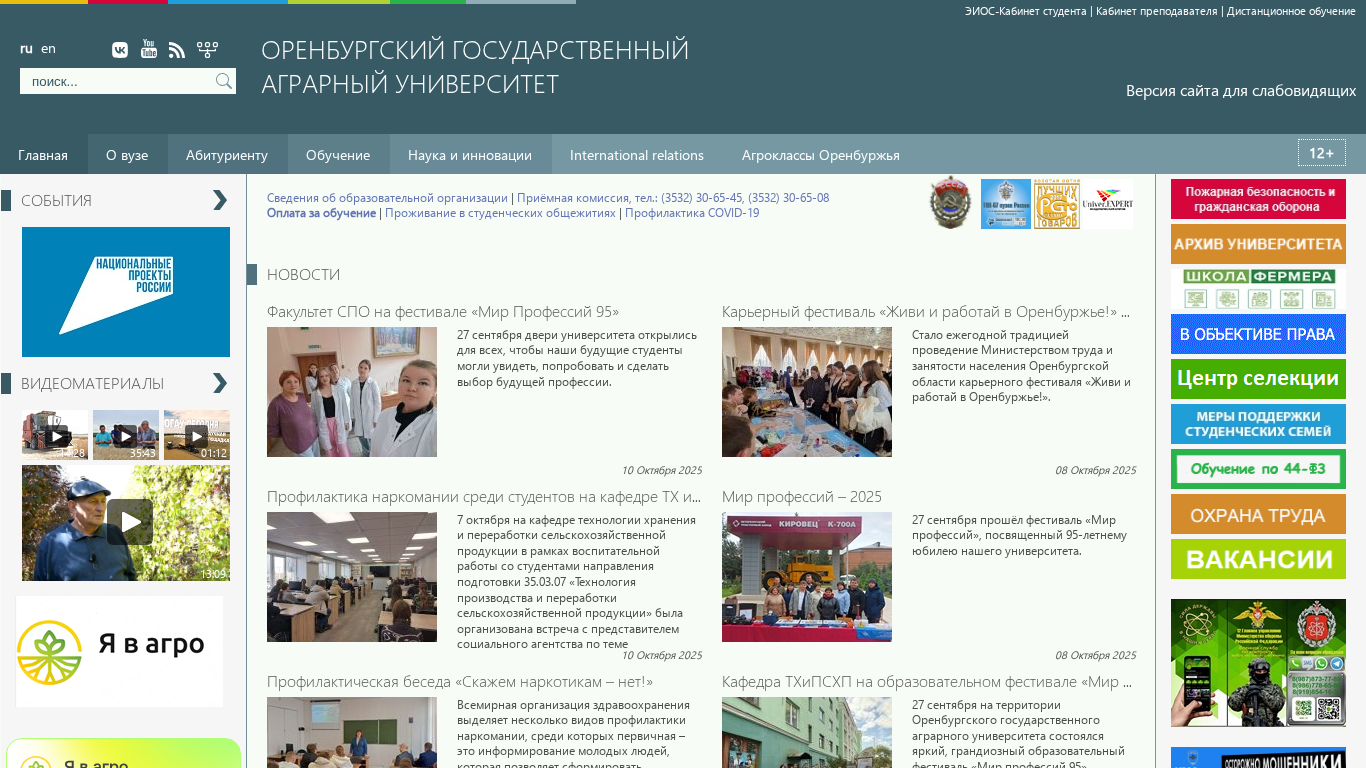This screenshot has height=768, width=1366.
Task: Open headline Кафедра ТХиПСХП на образовательном фестивале
Action: coord(927,682)
